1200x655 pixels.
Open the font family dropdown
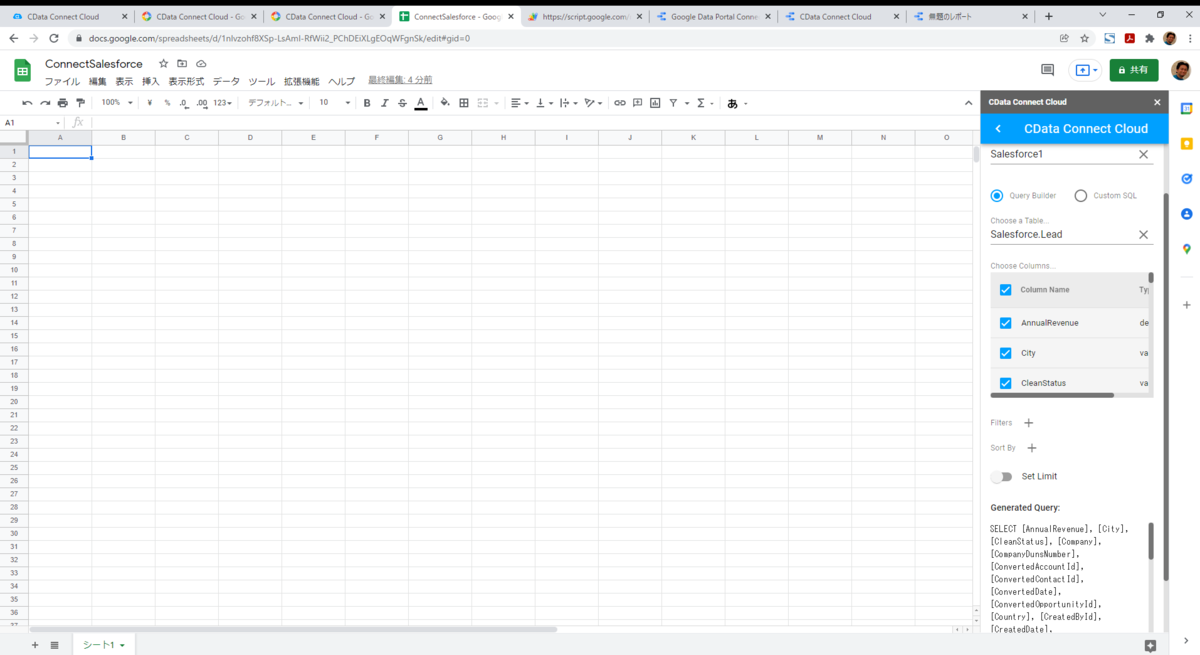point(276,103)
